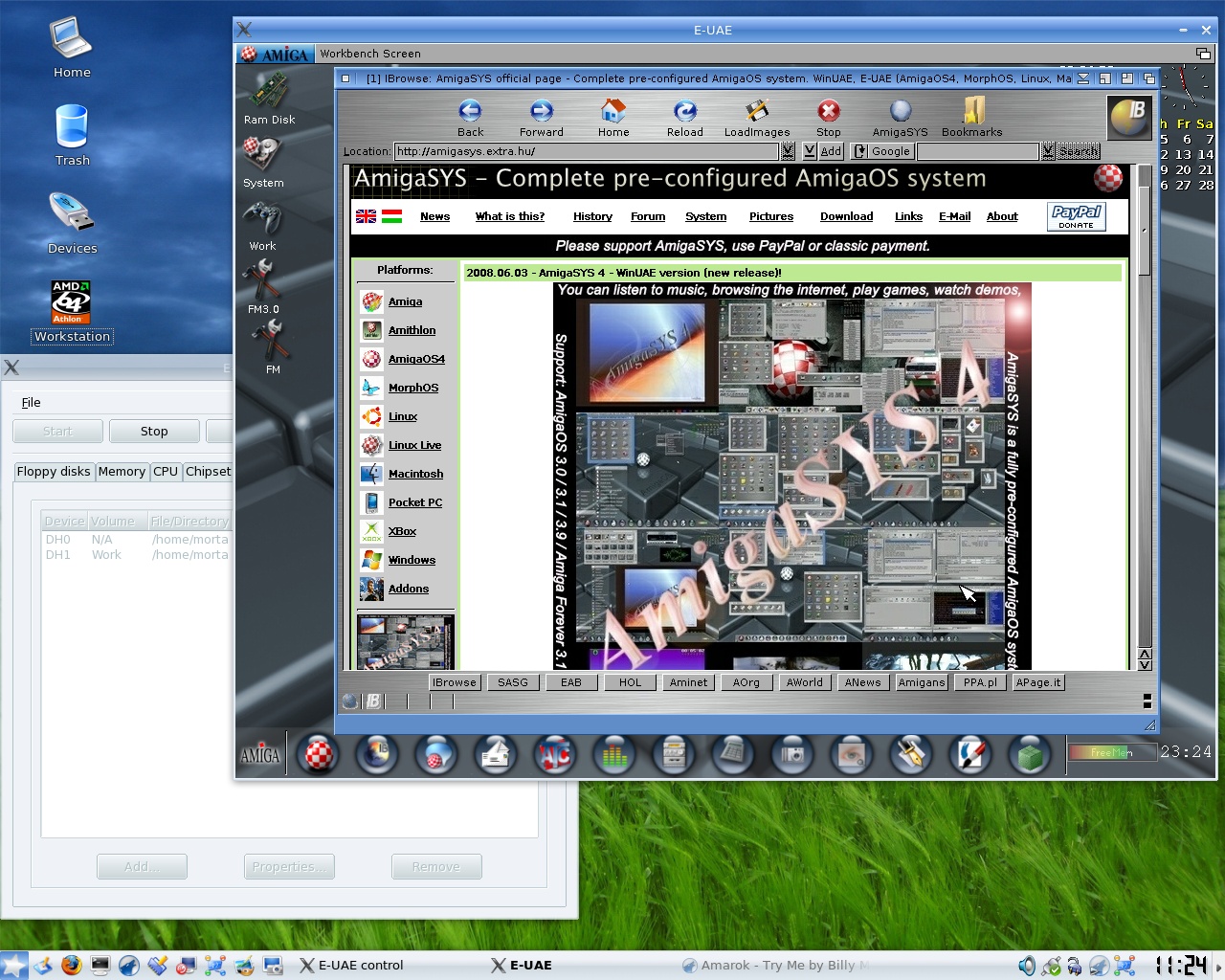Click the PayPal Donate button

(x=1077, y=216)
